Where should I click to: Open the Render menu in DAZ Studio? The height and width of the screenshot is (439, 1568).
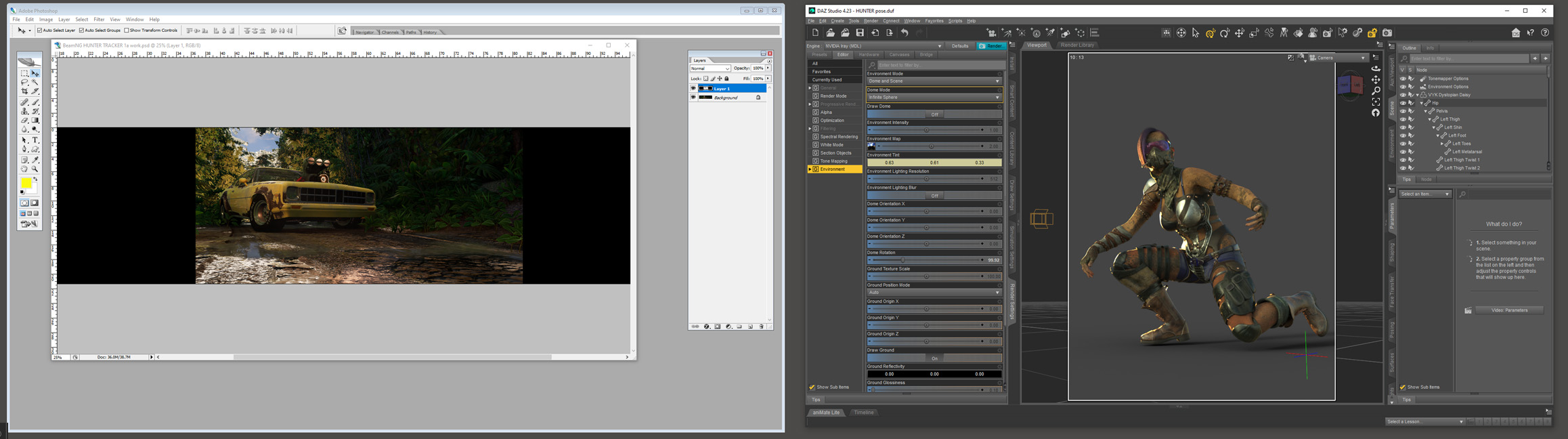(871, 21)
